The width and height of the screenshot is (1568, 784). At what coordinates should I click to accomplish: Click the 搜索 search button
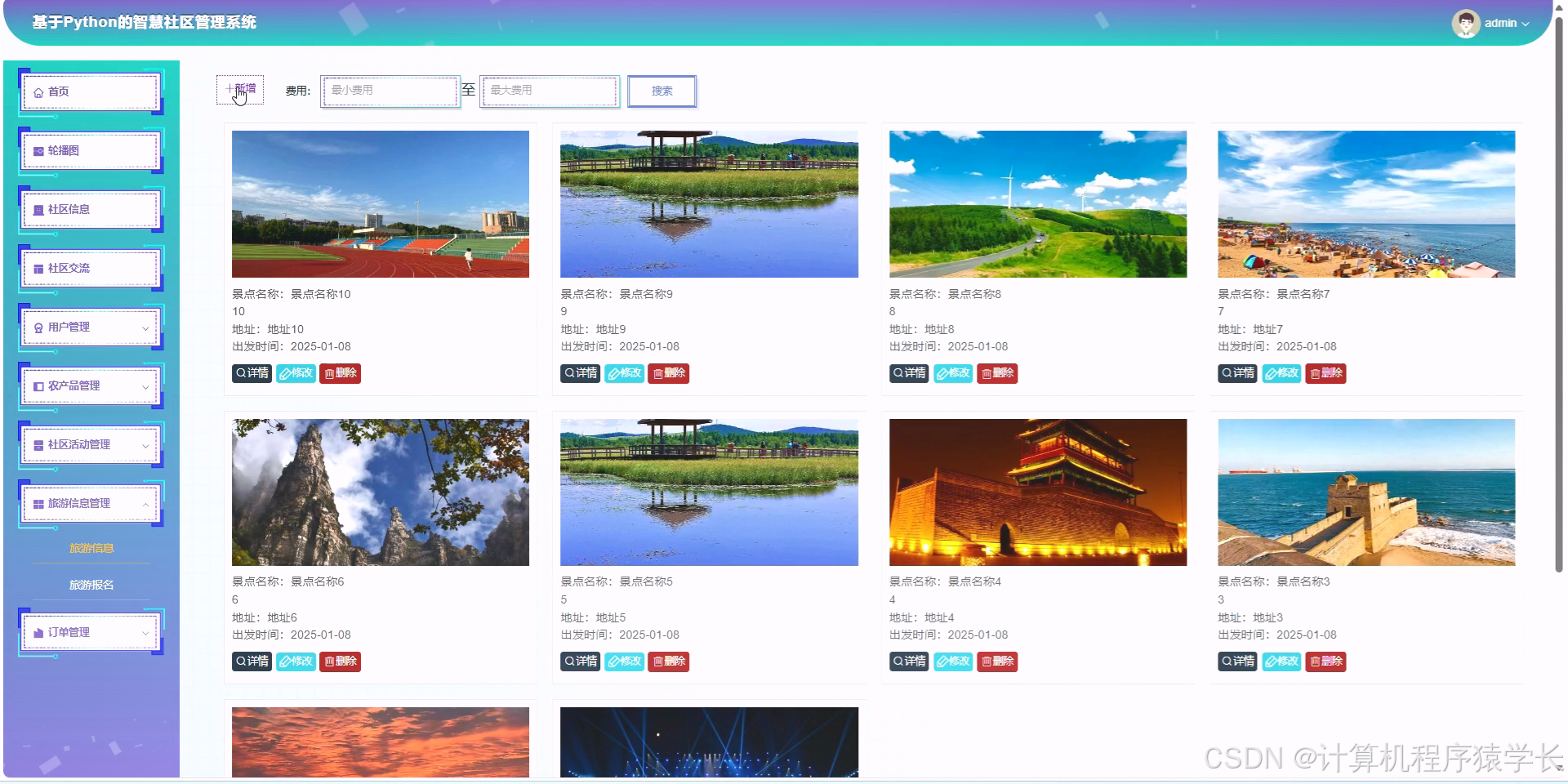[661, 91]
